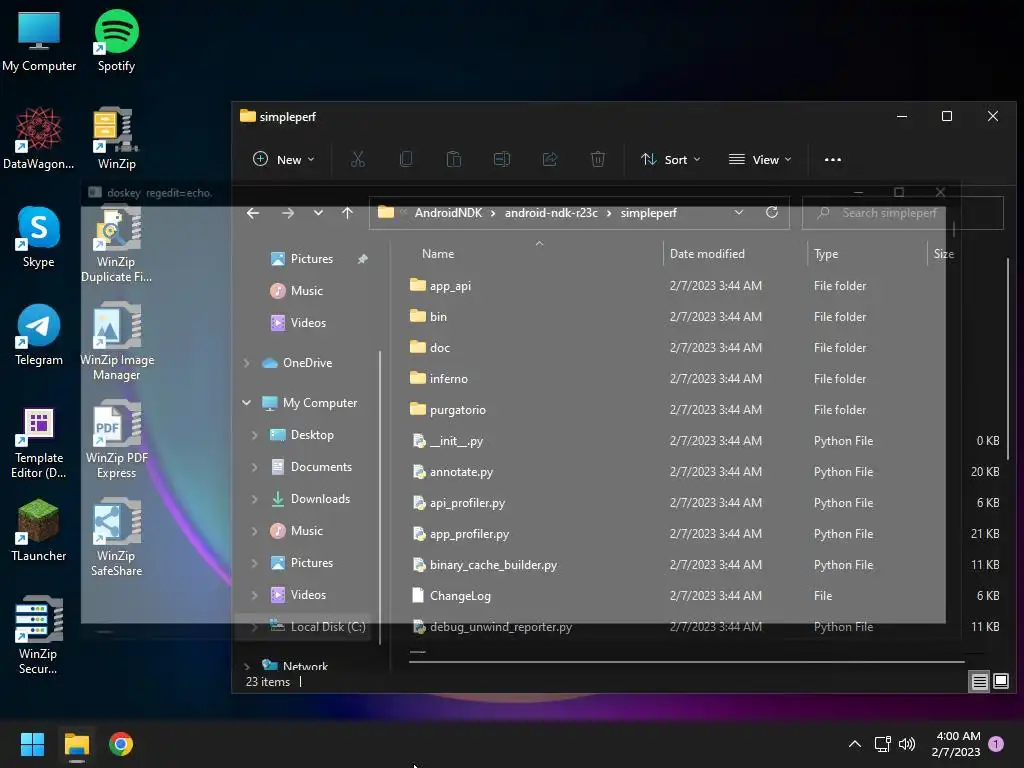Viewport: 1024px width, 768px height.
Task: Expand the Downloads tree node
Action: (x=254, y=499)
